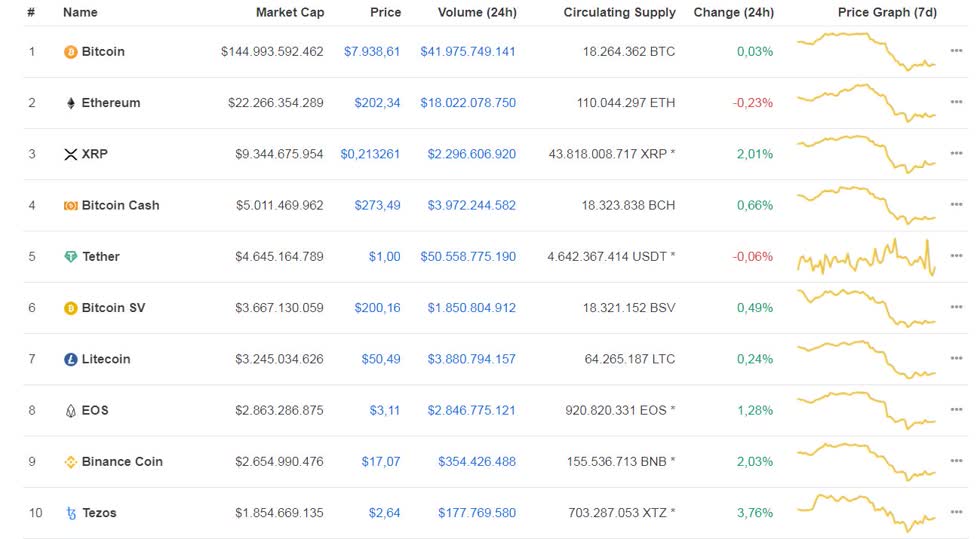Open the Tether name link
This screenshot has width=980, height=539.
pos(101,256)
